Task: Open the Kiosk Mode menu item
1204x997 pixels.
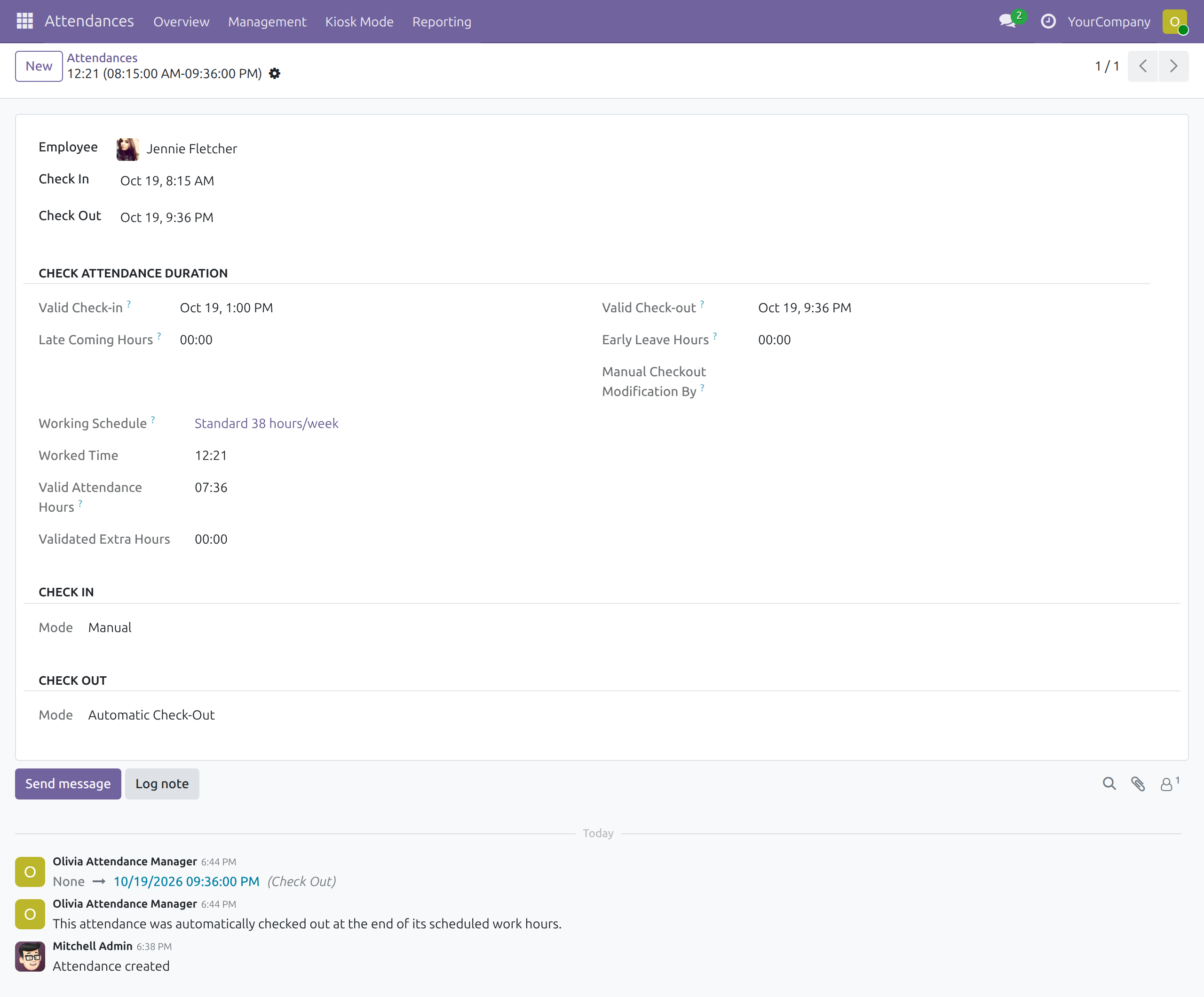Action: 359,22
